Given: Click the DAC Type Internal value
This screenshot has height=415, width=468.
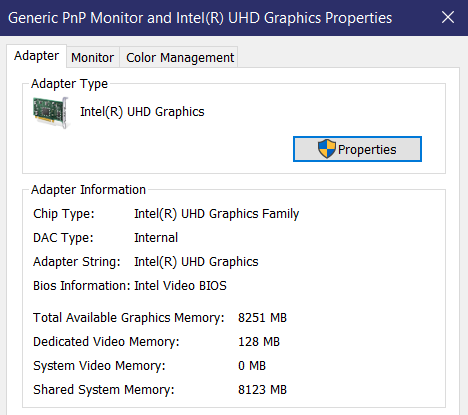Looking at the screenshot, I should point(156,238).
